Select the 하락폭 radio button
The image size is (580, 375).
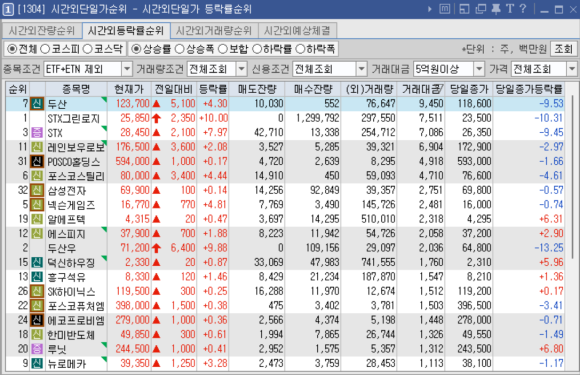coord(300,49)
